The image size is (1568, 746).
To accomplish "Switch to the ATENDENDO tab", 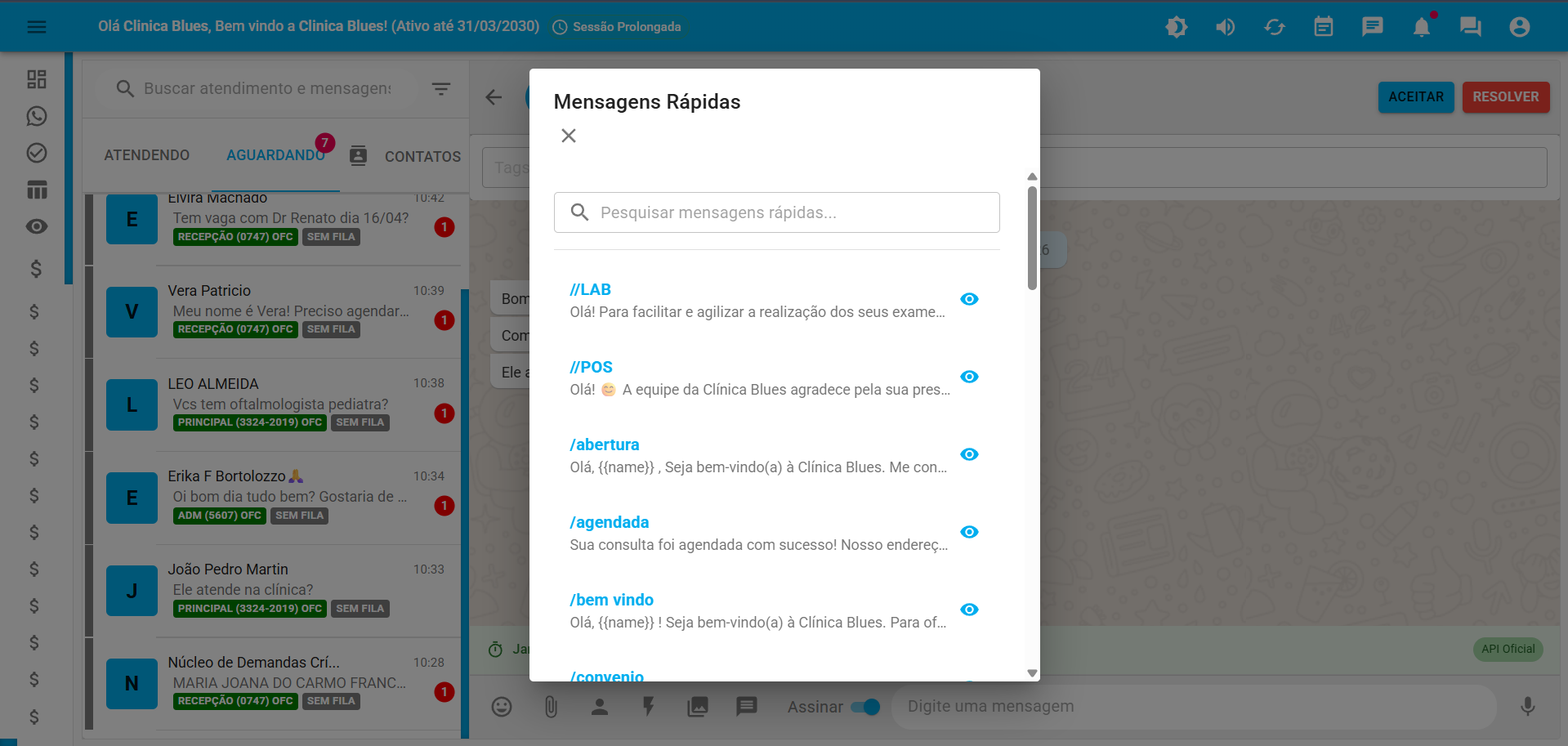I will point(147,155).
